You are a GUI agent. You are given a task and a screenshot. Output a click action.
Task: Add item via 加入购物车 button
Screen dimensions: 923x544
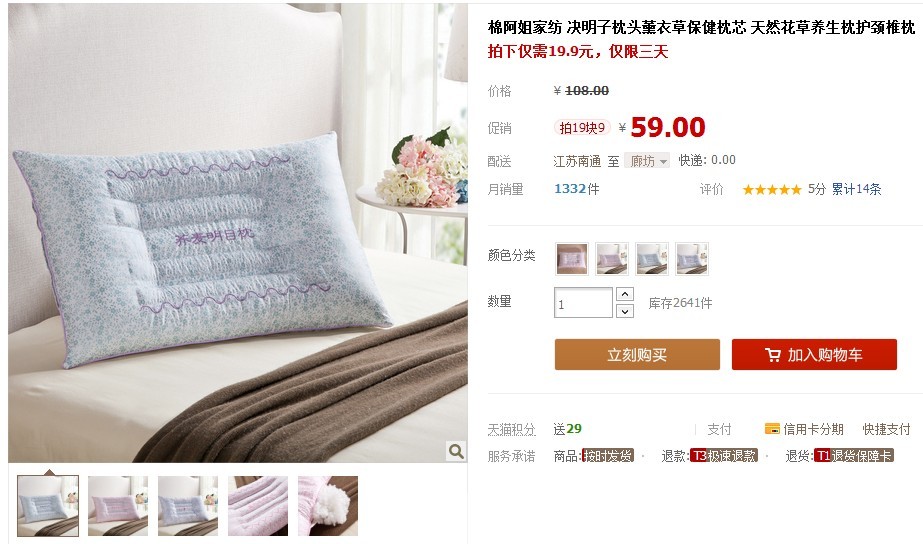[x=814, y=354]
